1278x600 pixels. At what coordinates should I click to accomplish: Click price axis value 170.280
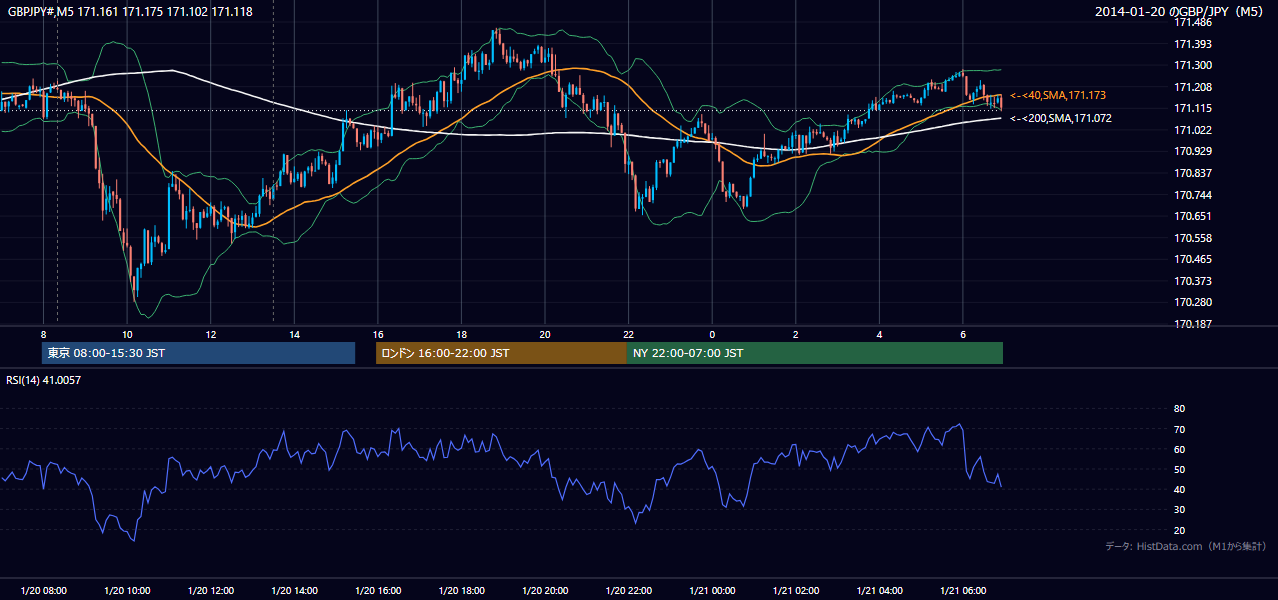coord(1192,302)
